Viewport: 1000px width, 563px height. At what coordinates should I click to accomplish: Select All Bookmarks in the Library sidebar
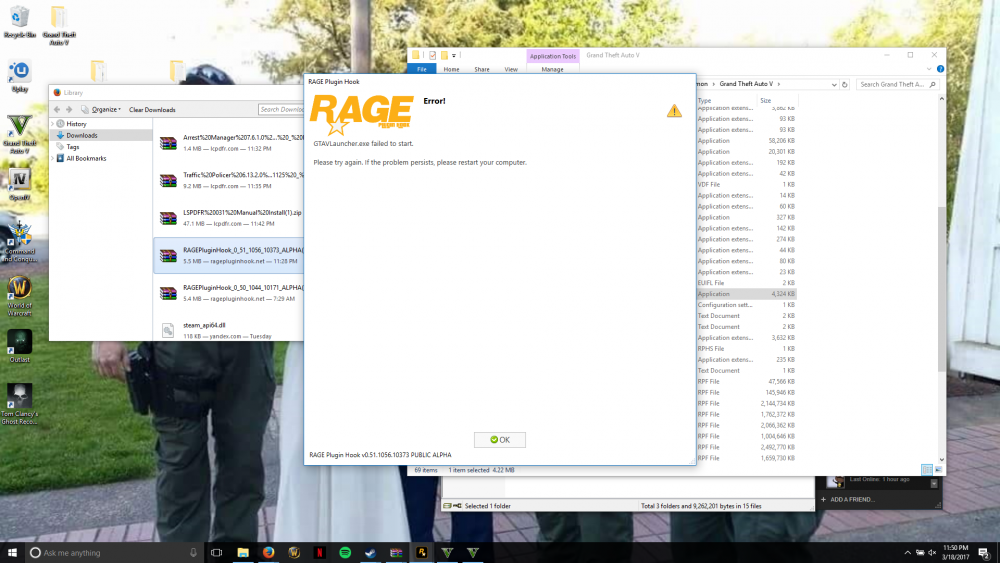[86, 158]
